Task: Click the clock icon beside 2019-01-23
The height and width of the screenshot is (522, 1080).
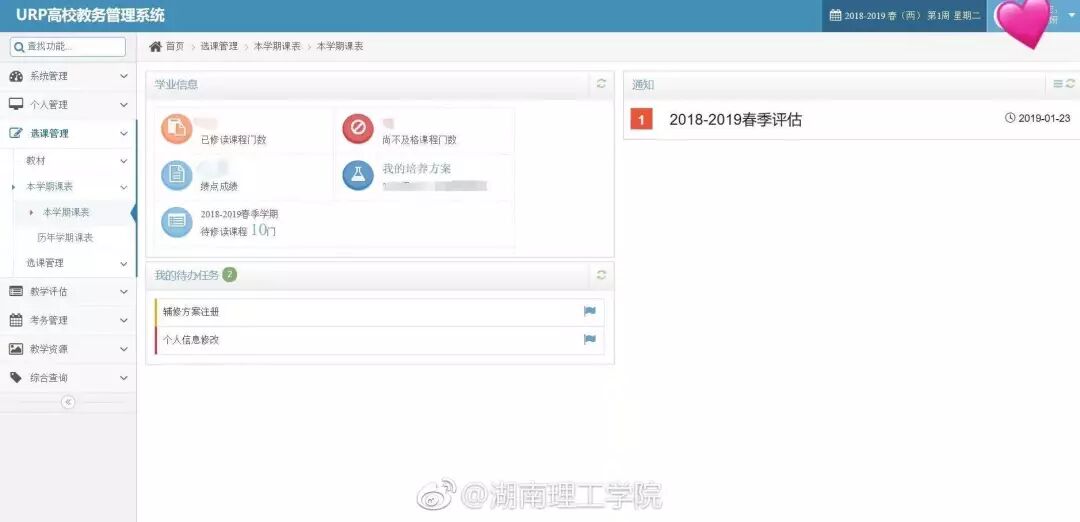Action: 1010,118
